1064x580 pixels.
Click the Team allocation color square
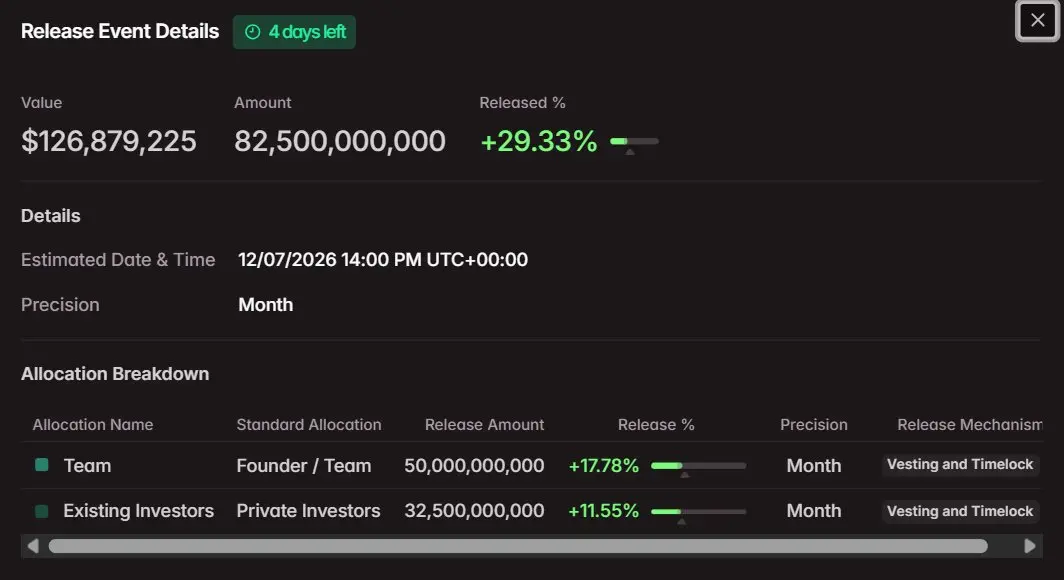(41, 465)
